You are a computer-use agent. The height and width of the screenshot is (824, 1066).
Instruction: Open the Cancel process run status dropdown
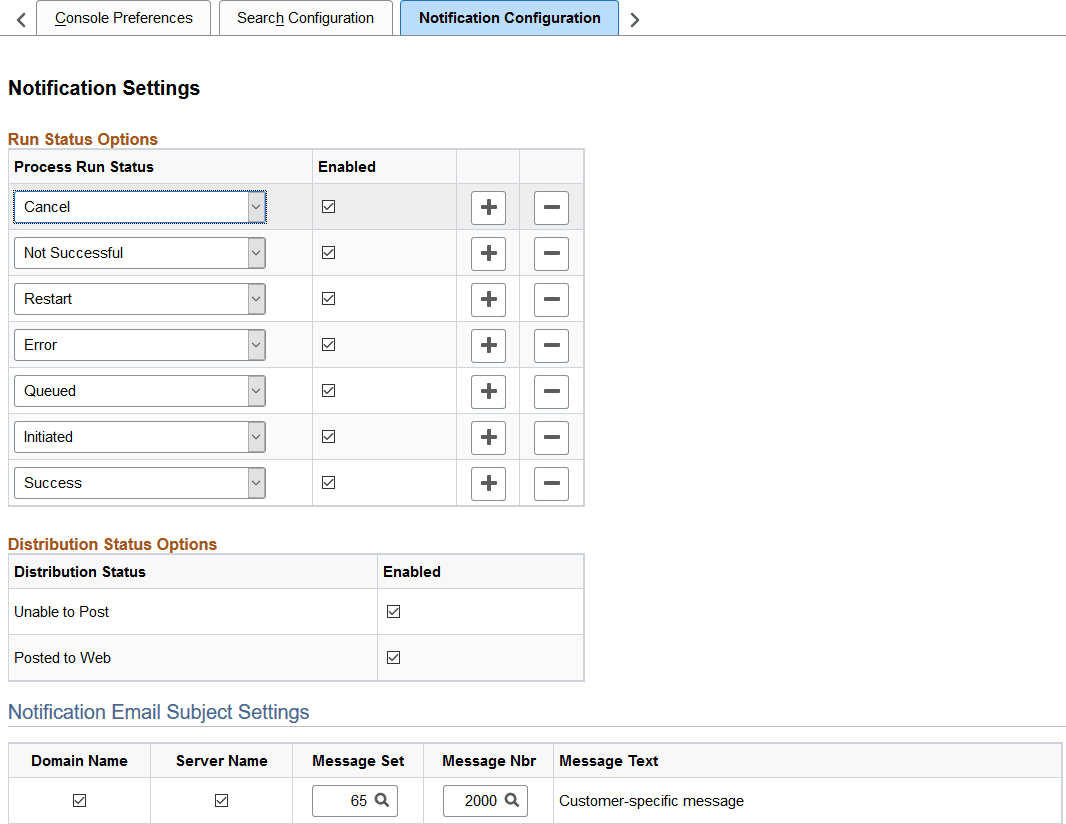256,207
